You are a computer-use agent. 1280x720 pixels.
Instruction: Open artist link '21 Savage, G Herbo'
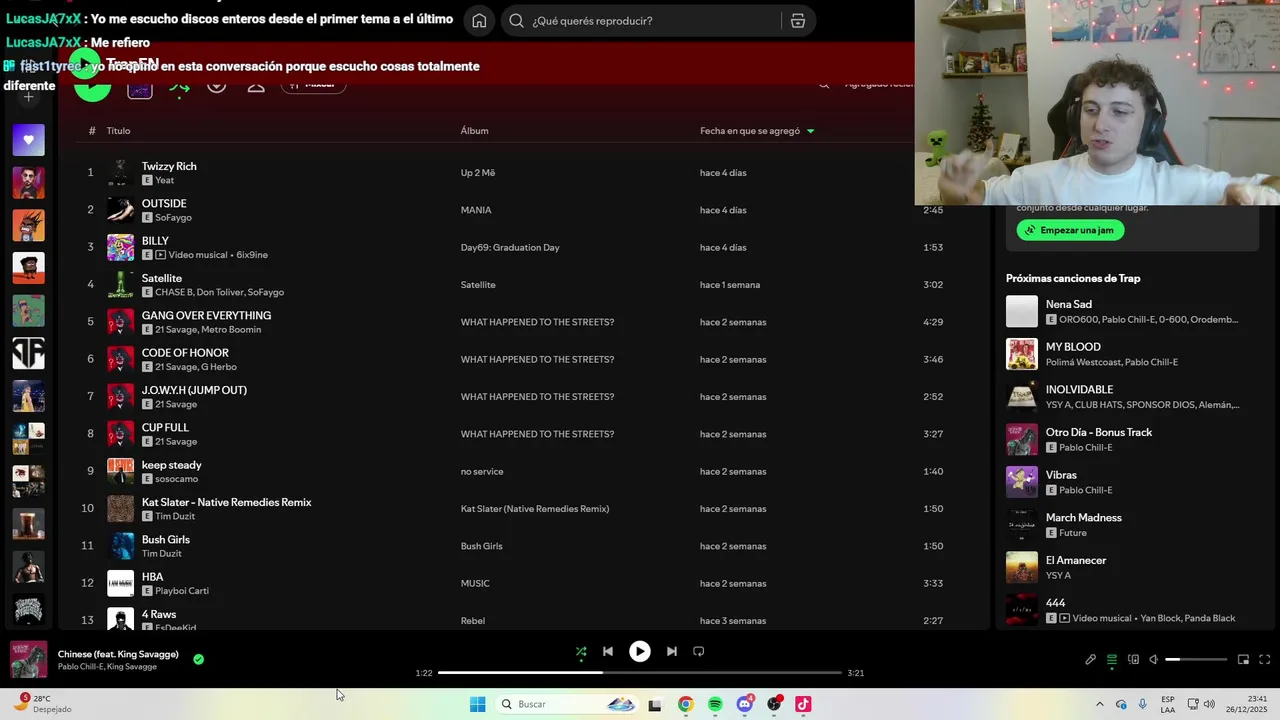[196, 367]
